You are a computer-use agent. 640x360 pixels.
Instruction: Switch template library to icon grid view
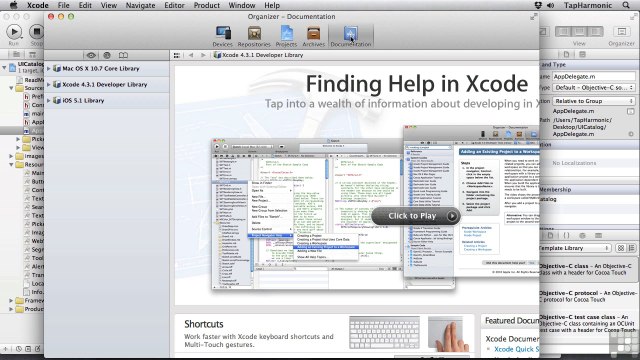pyautogui.click(x=621, y=248)
